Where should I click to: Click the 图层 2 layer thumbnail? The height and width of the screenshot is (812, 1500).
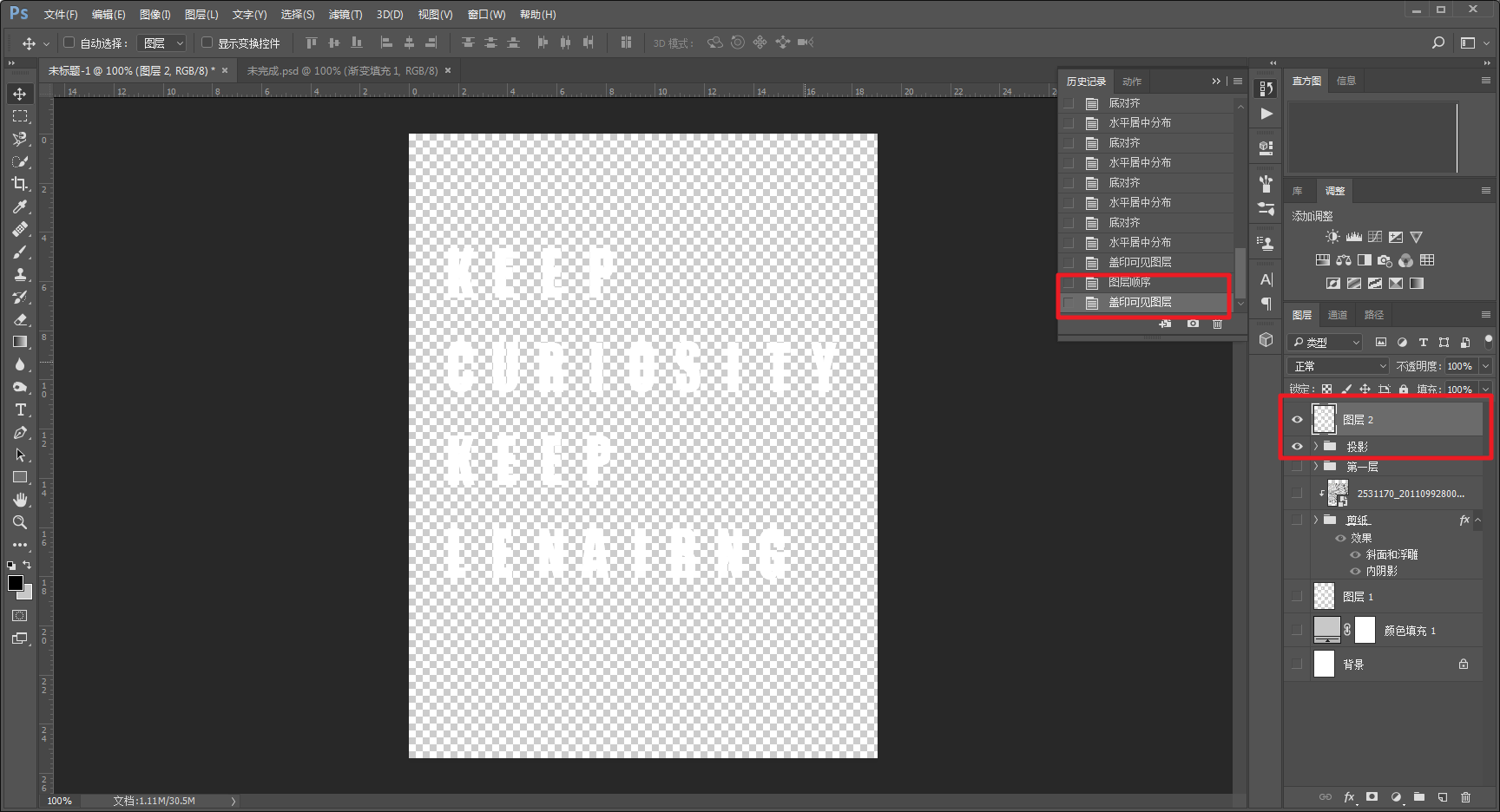pos(1324,419)
